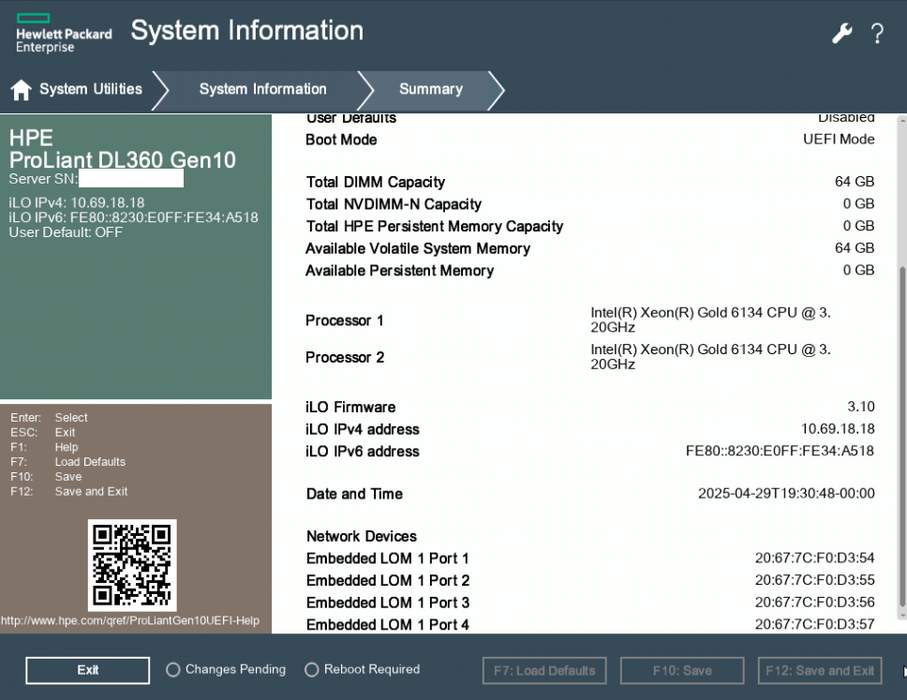Click MAC address 20:67:7C:F0:D3:54

[x=814, y=558]
